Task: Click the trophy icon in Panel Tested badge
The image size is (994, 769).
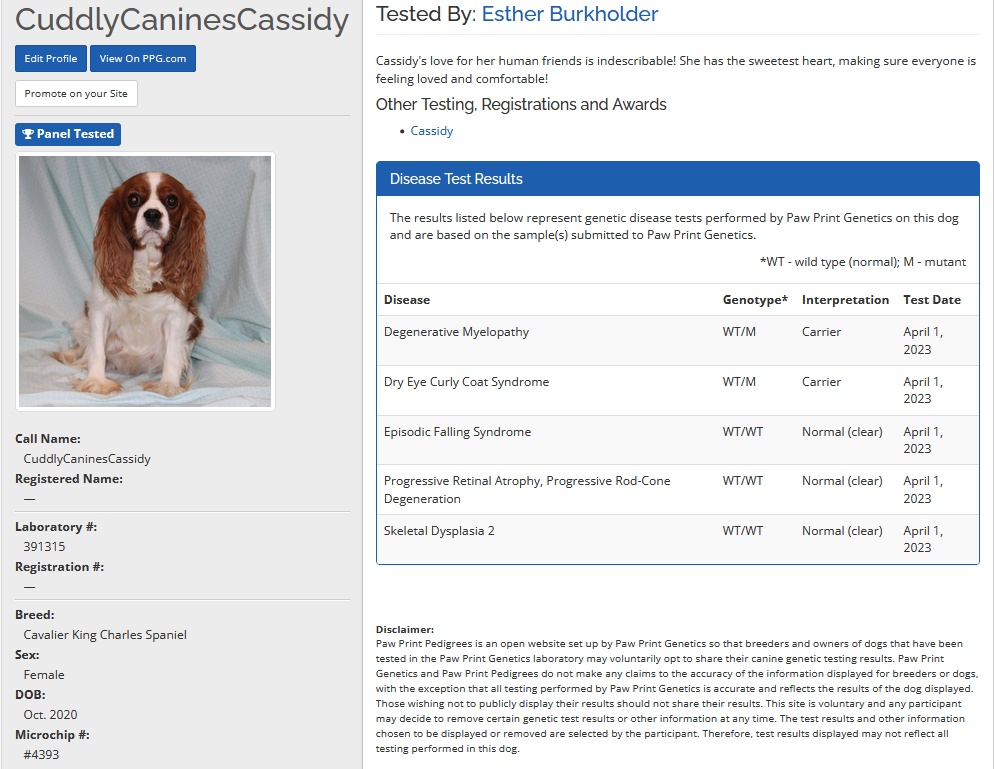Action: (28, 134)
